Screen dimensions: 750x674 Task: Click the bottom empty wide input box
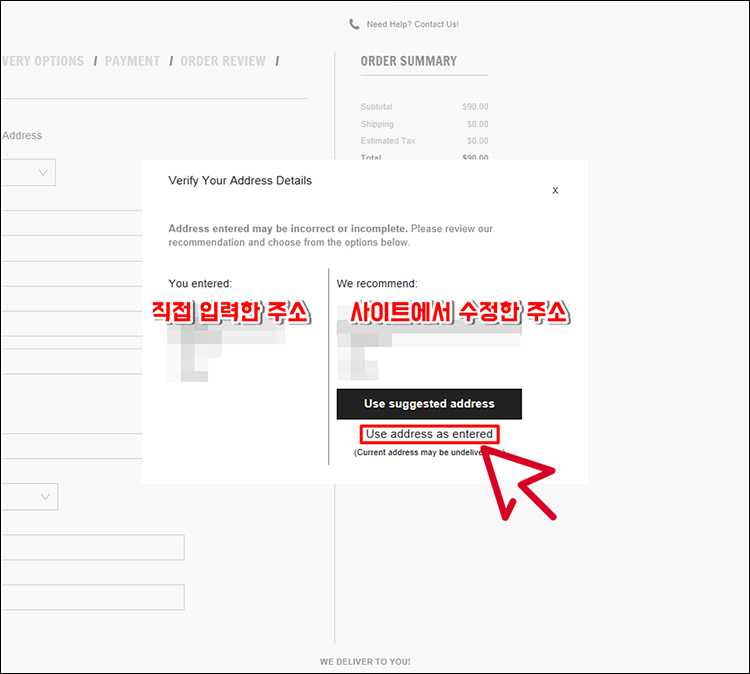[93, 597]
